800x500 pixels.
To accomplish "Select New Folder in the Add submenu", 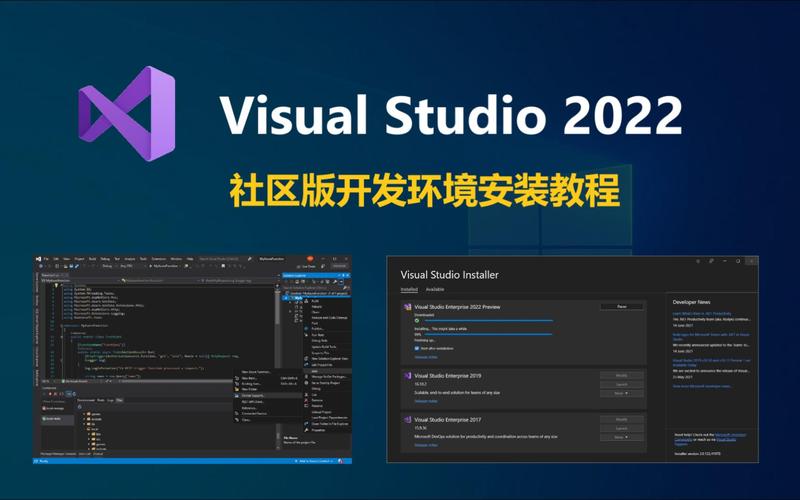I will point(267,389).
